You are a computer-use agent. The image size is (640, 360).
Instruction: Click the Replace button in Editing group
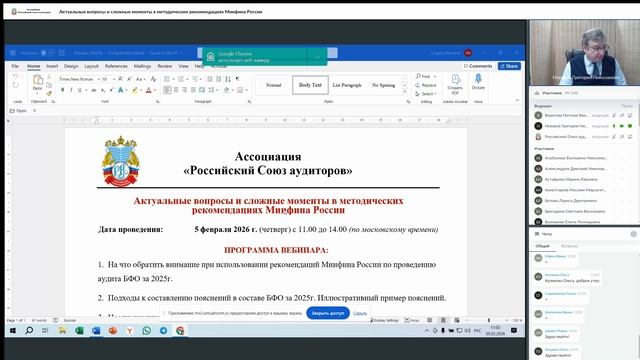tap(426, 85)
